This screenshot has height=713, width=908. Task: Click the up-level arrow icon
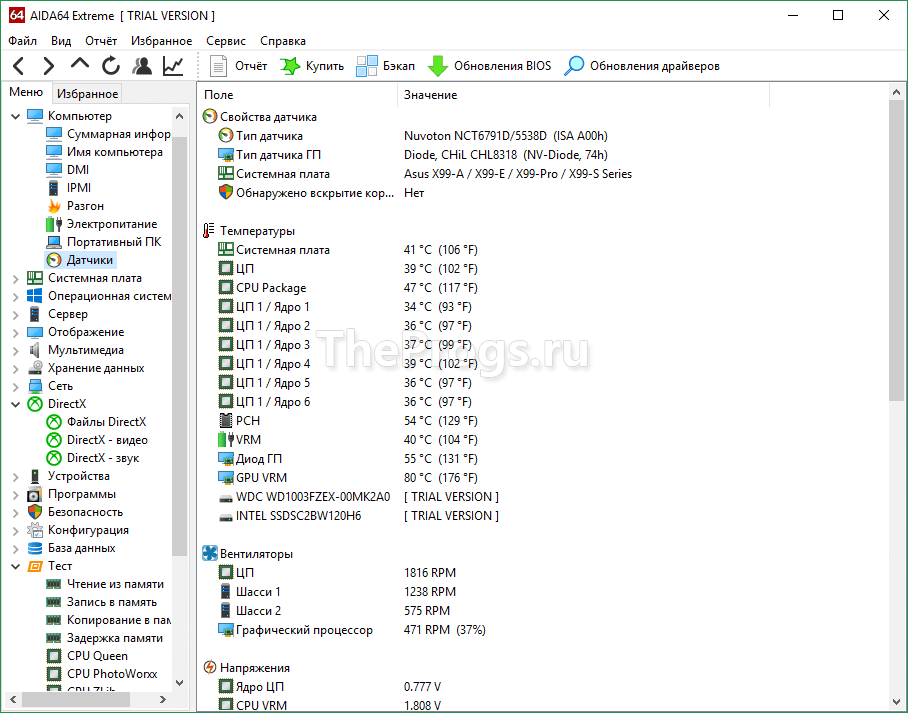click(x=79, y=64)
